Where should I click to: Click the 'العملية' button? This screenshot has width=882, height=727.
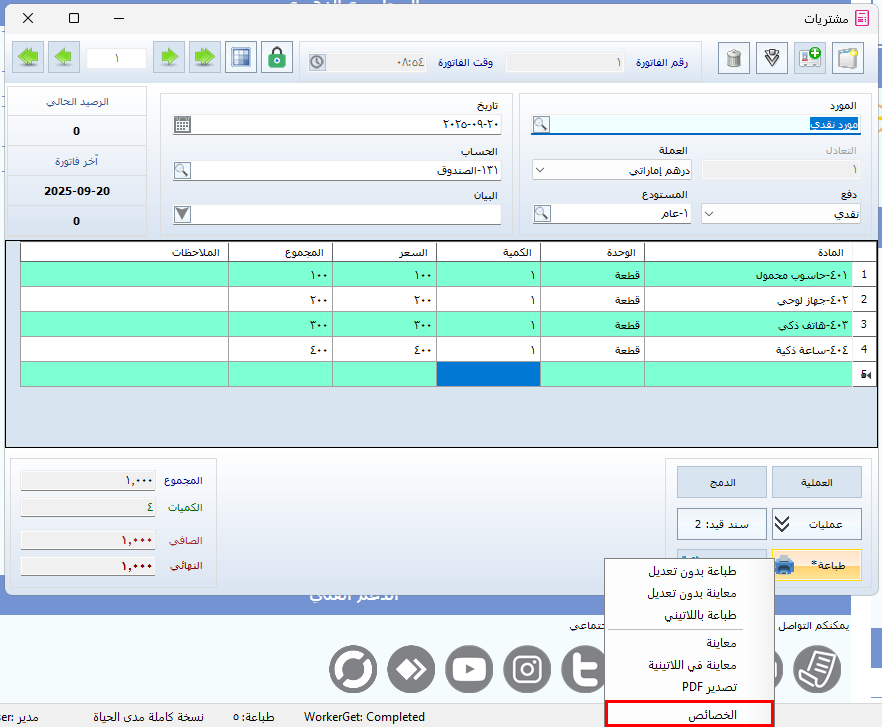816,482
